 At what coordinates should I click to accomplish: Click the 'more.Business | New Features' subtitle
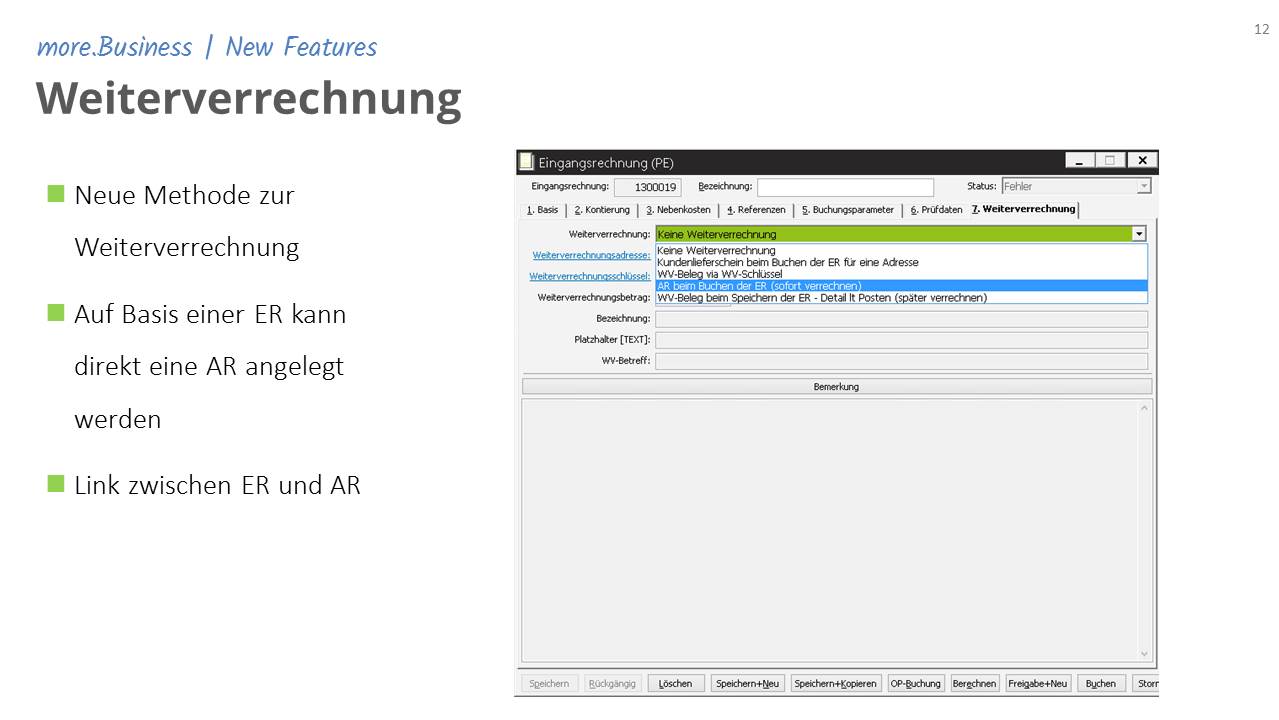click(207, 47)
